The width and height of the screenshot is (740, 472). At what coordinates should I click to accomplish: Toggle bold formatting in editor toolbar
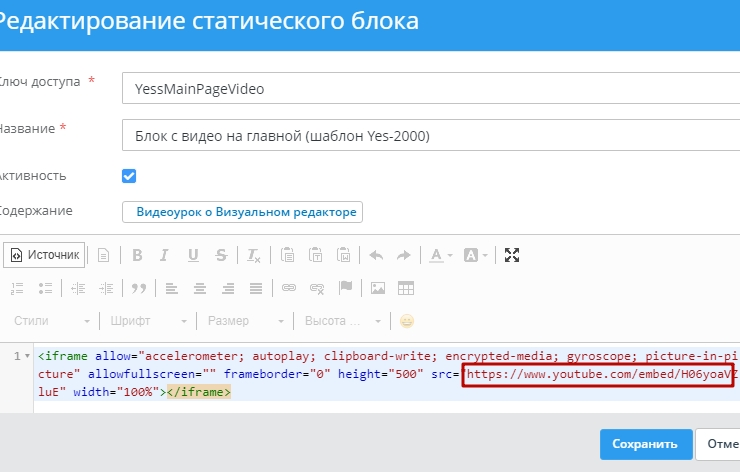[138, 255]
